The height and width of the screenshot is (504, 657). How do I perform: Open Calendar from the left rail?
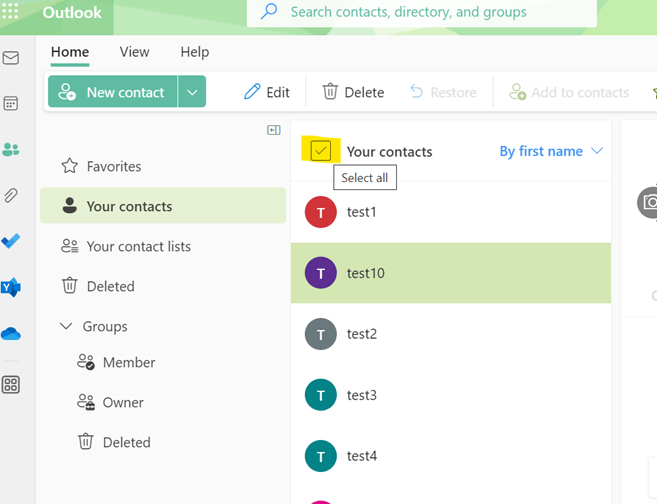(10, 103)
